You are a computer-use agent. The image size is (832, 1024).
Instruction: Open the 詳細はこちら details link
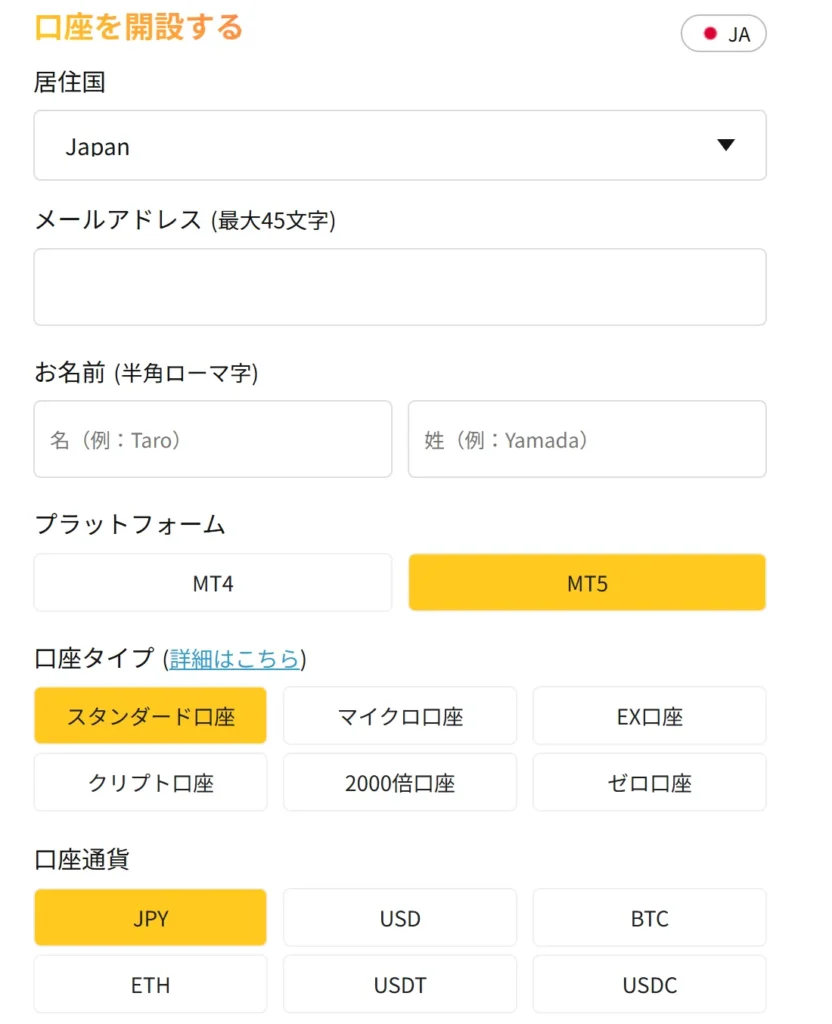tap(234, 660)
